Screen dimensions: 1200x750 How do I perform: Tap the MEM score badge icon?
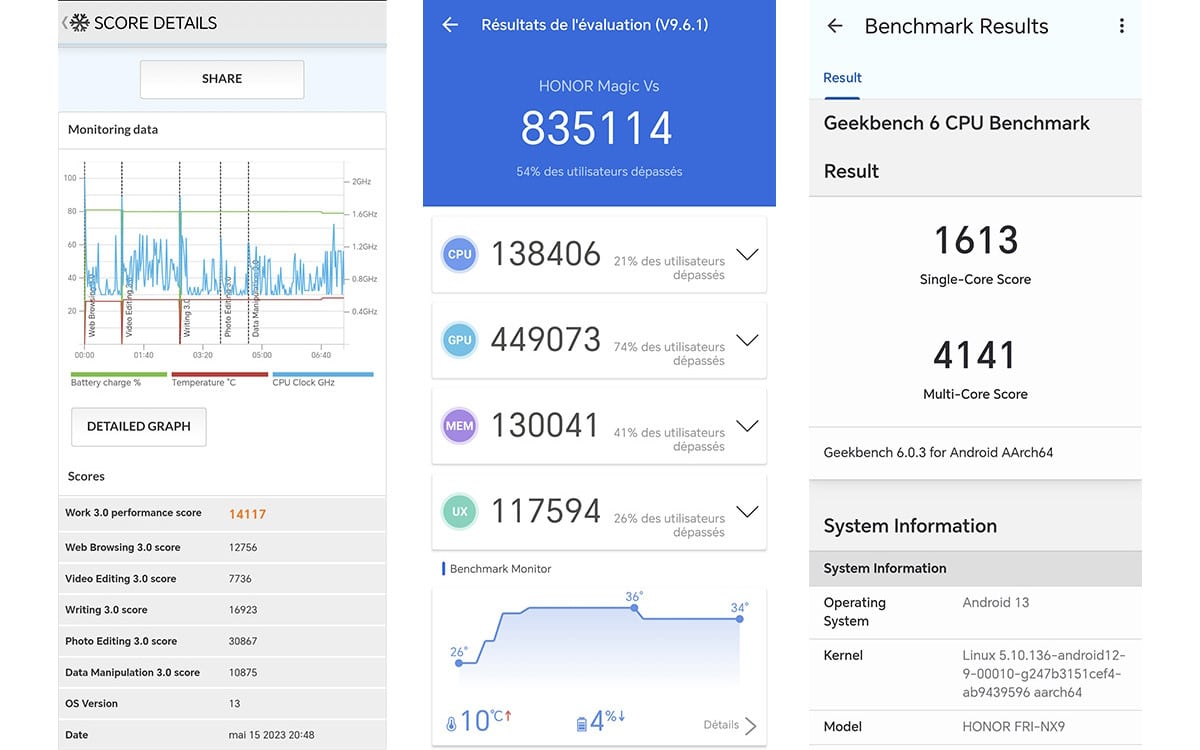(460, 426)
